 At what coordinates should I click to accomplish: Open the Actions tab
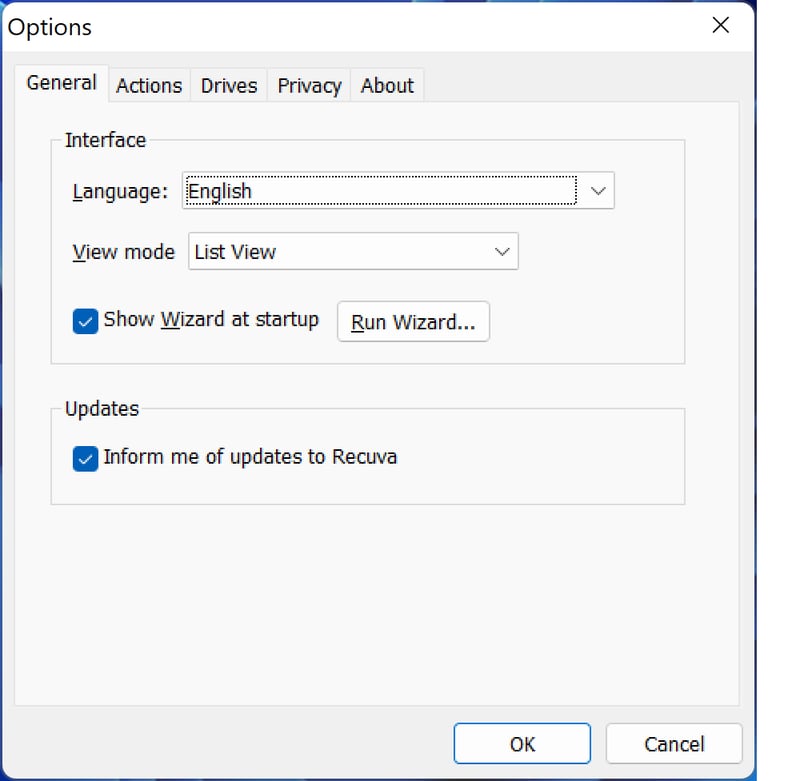click(x=149, y=86)
